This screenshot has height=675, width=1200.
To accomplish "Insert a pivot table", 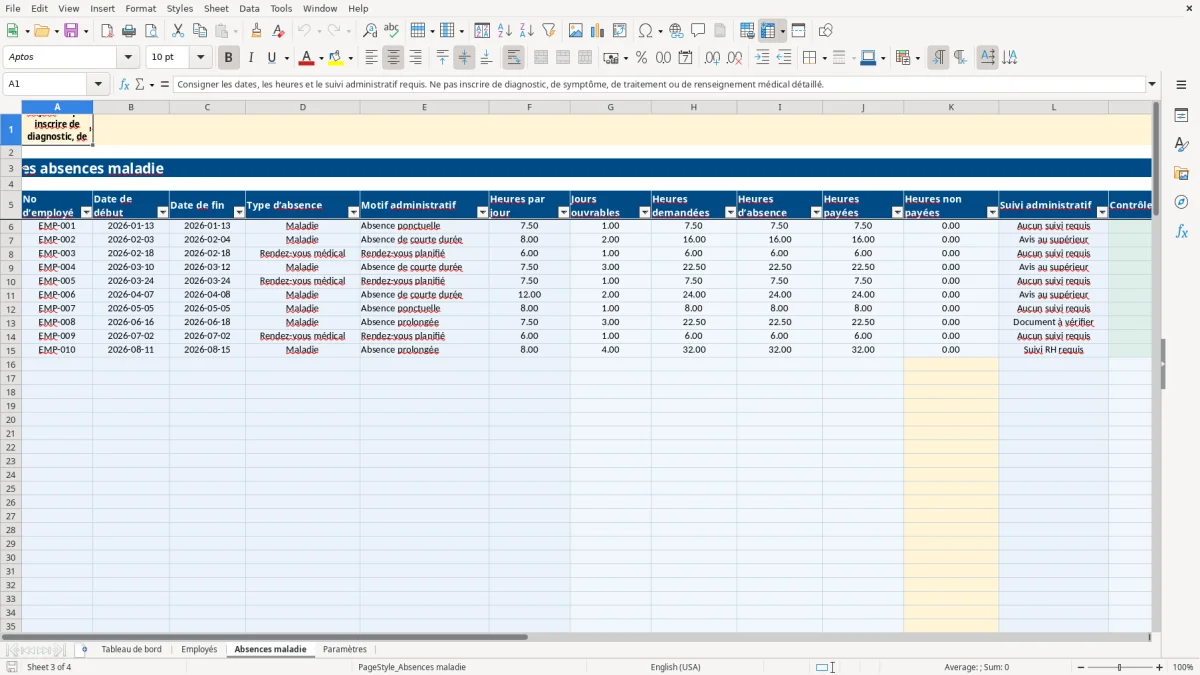I will tap(620, 31).
